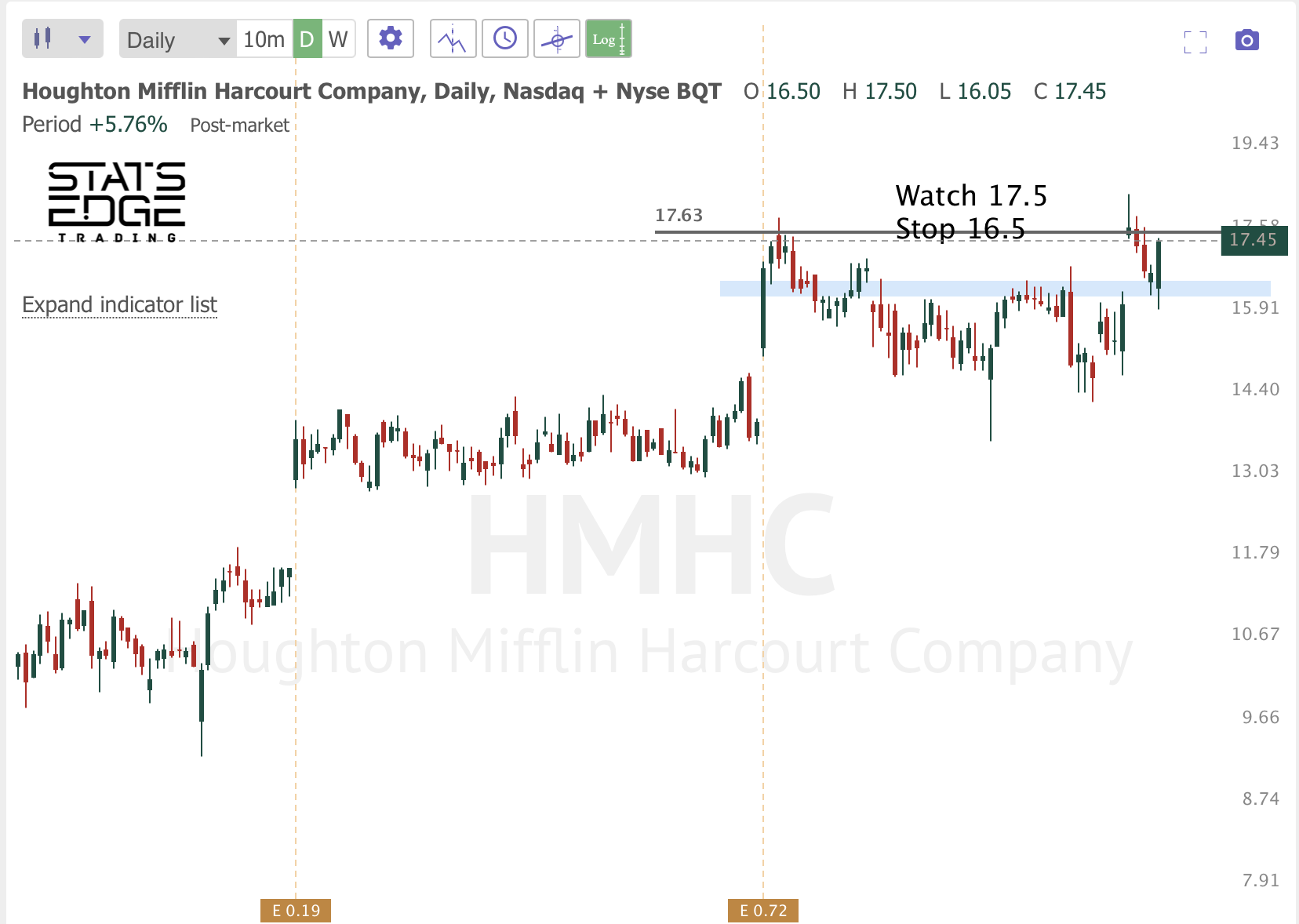Click the Expand indicator list link
This screenshot has width=1299, height=924.
[119, 304]
